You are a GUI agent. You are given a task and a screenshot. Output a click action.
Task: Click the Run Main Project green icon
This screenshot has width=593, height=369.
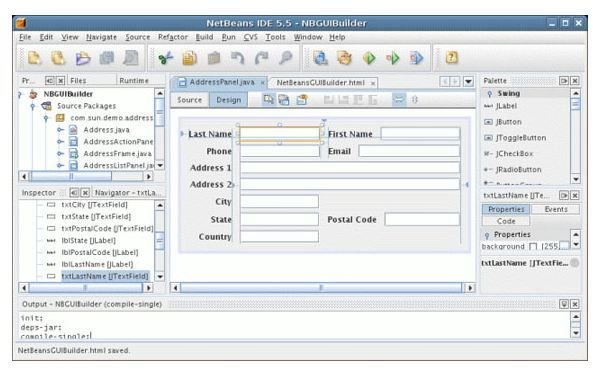coord(369,58)
